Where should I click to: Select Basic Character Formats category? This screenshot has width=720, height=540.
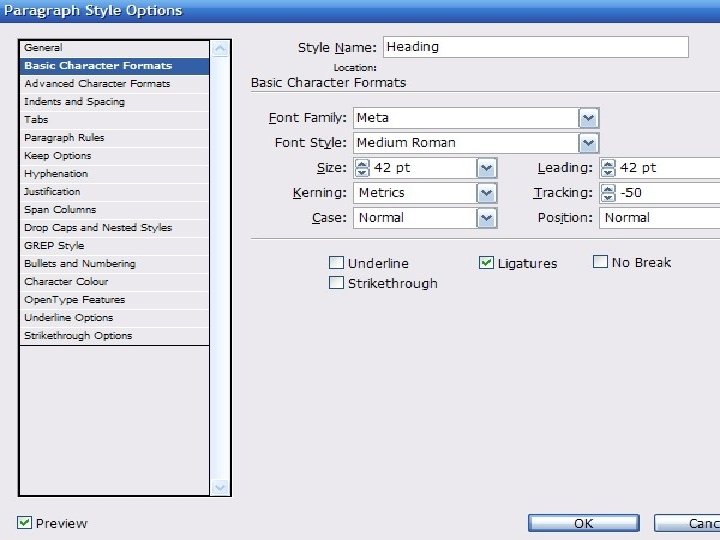click(x=114, y=66)
